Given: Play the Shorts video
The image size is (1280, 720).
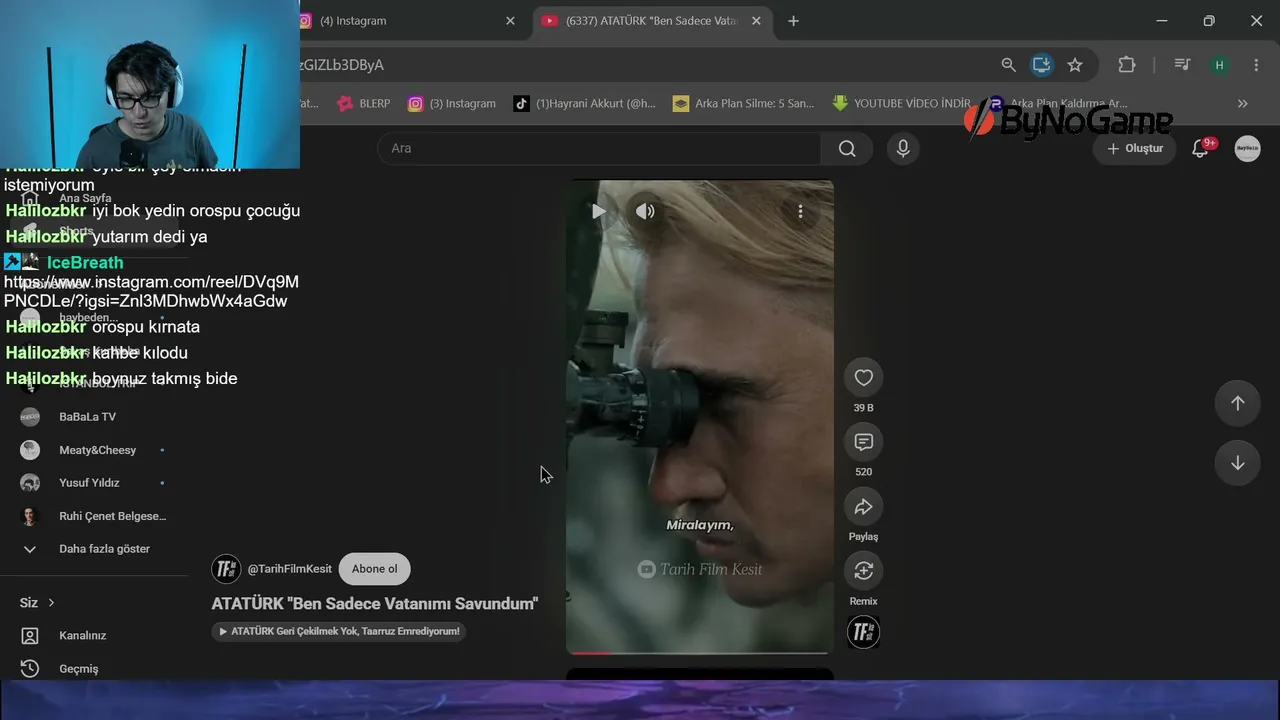Looking at the screenshot, I should (598, 211).
